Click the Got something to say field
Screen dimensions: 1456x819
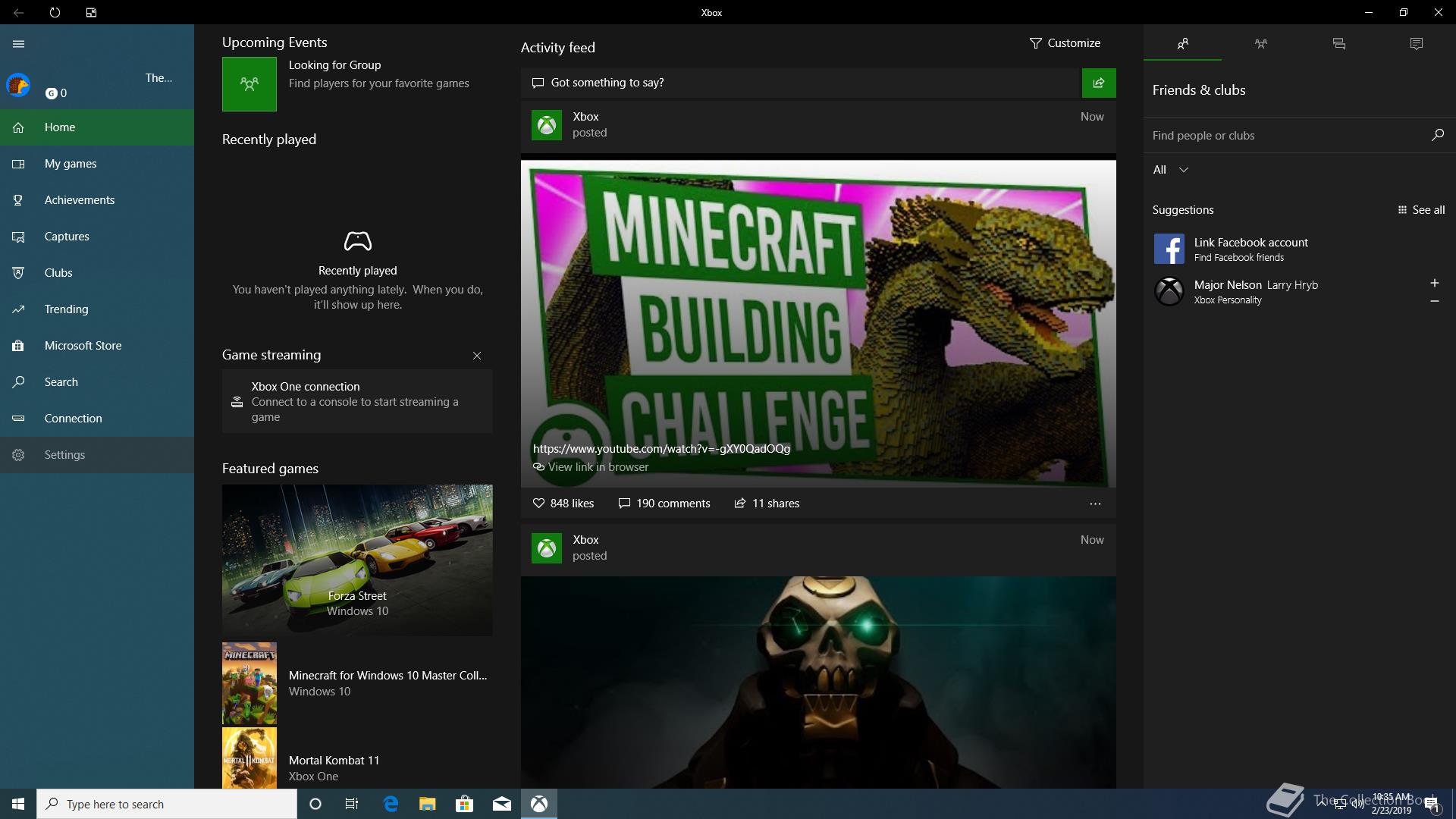tap(801, 83)
